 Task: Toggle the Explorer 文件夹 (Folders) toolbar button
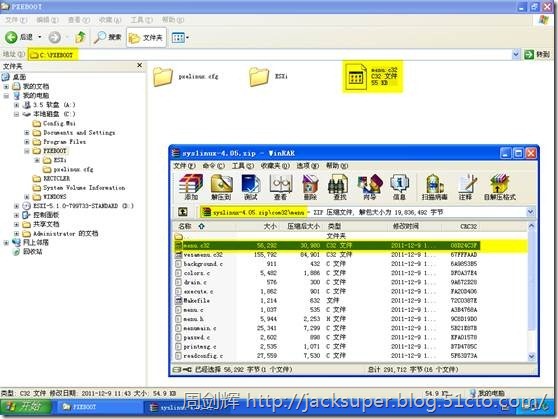tap(146, 37)
